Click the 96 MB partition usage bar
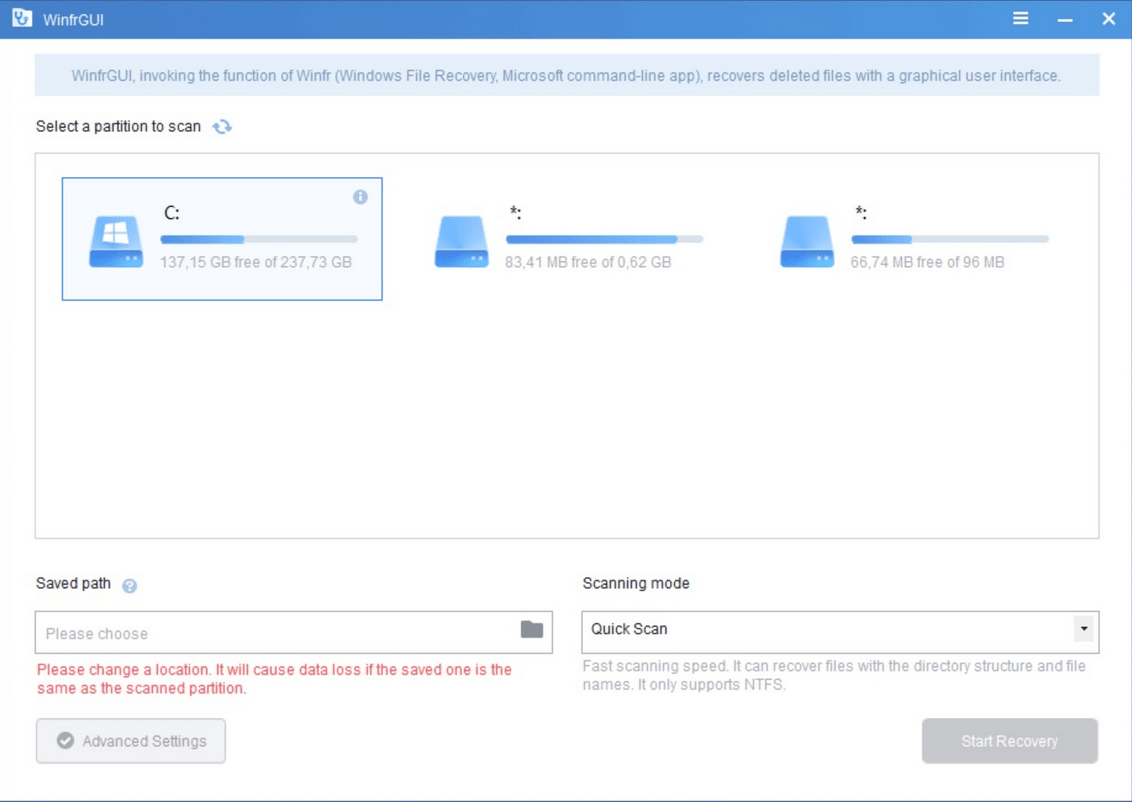 [949, 239]
